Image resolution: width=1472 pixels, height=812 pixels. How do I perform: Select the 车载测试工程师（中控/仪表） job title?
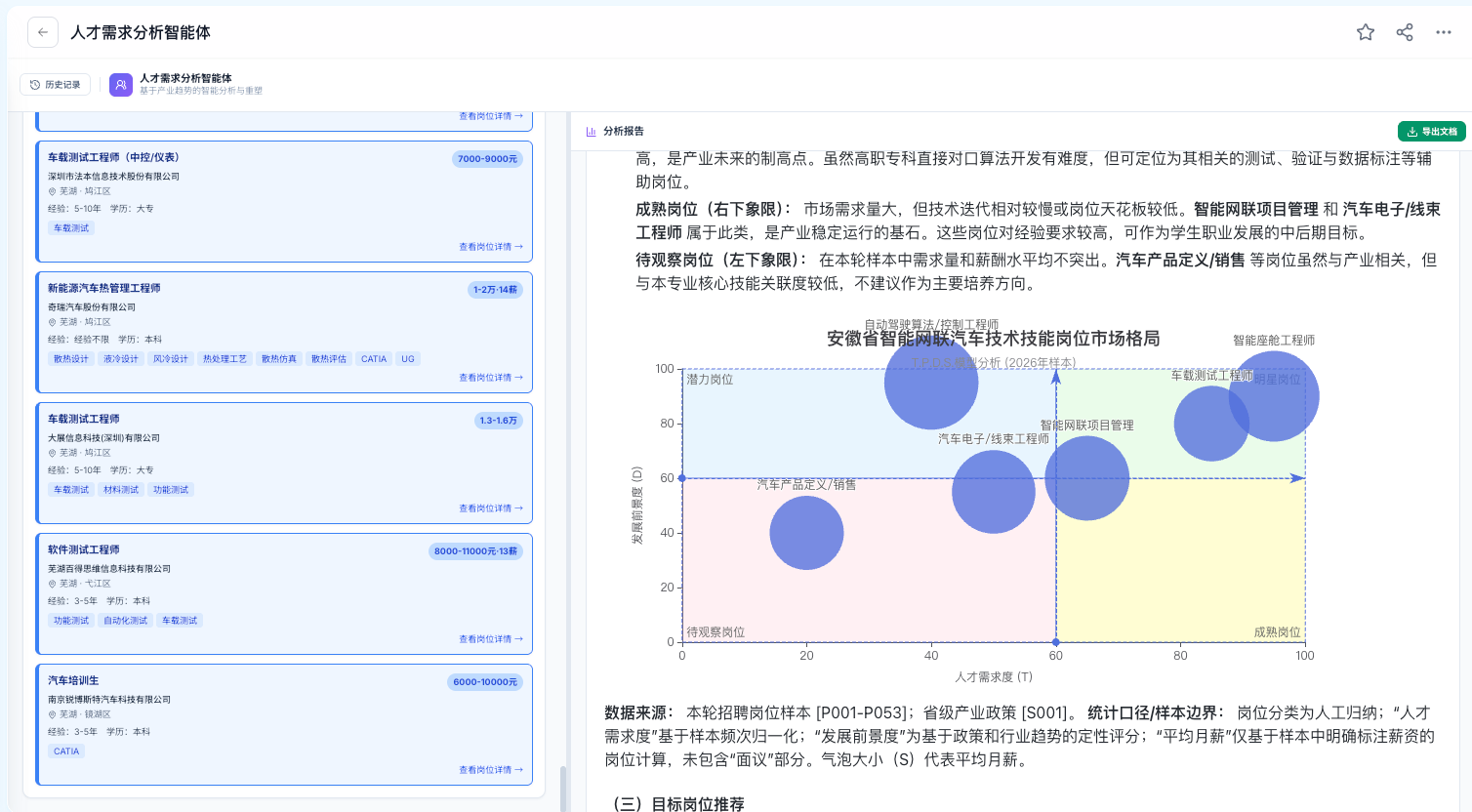(x=113, y=157)
